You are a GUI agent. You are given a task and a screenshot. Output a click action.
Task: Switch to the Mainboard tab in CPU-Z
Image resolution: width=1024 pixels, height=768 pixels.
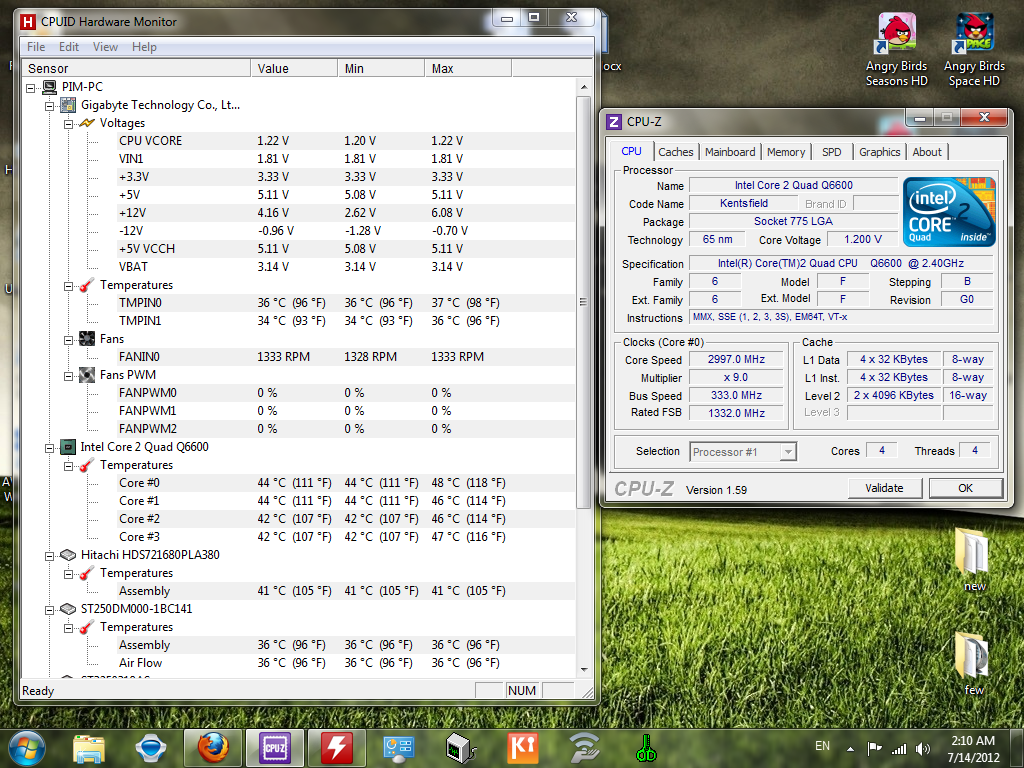point(730,152)
